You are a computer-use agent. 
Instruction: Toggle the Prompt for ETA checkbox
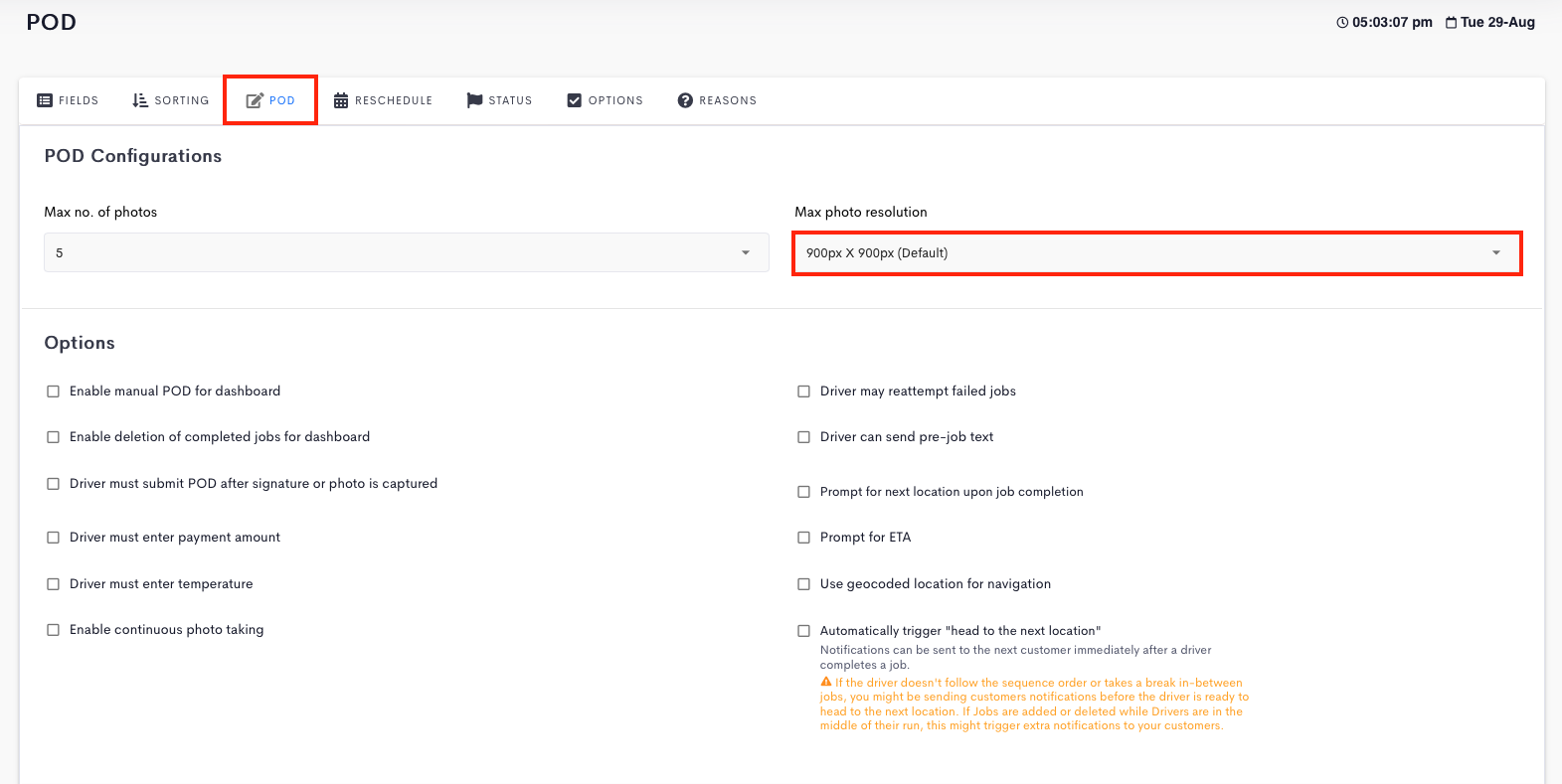[804, 538]
